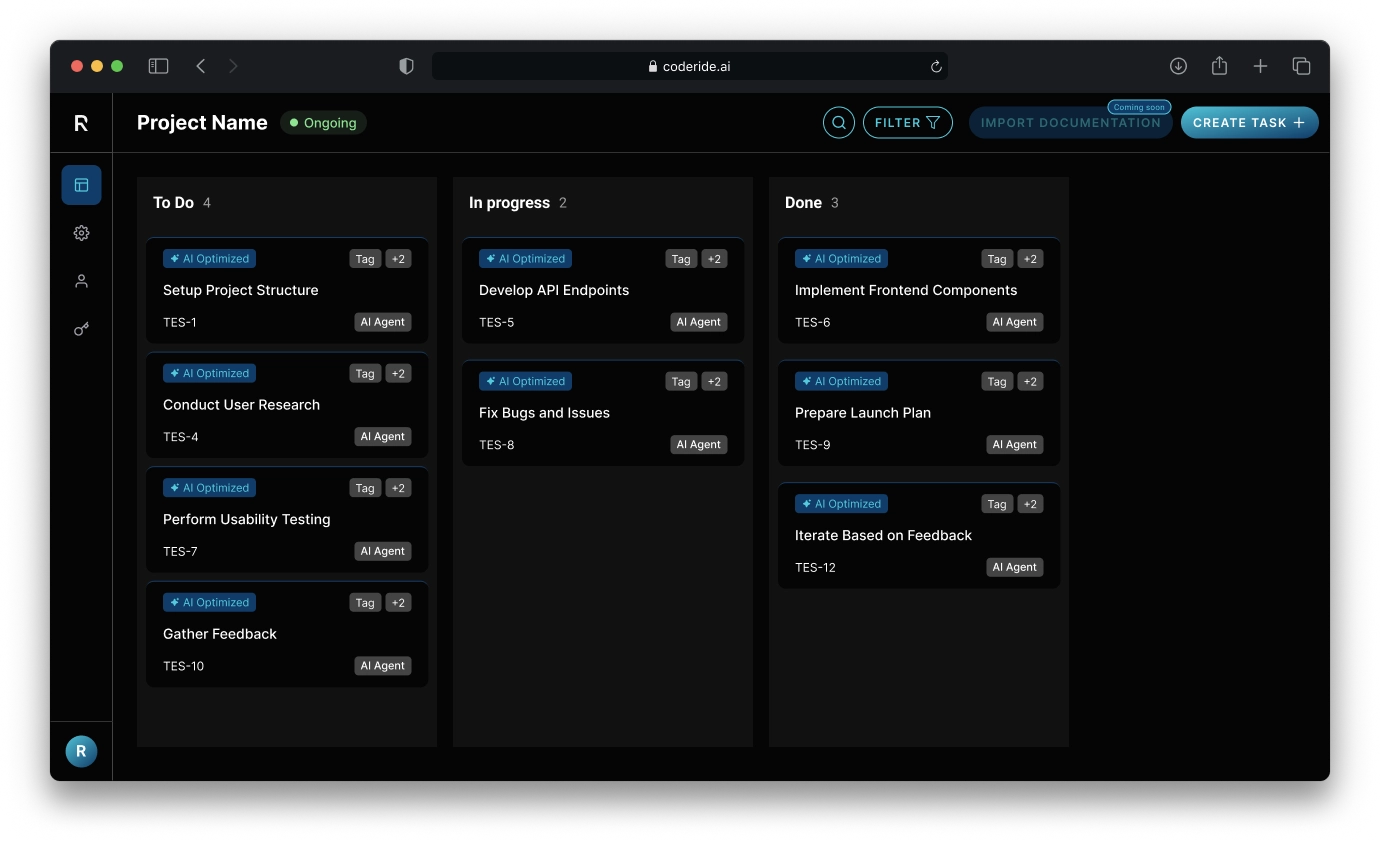Click the coderide.ai address bar
The height and width of the screenshot is (841, 1380).
point(690,67)
